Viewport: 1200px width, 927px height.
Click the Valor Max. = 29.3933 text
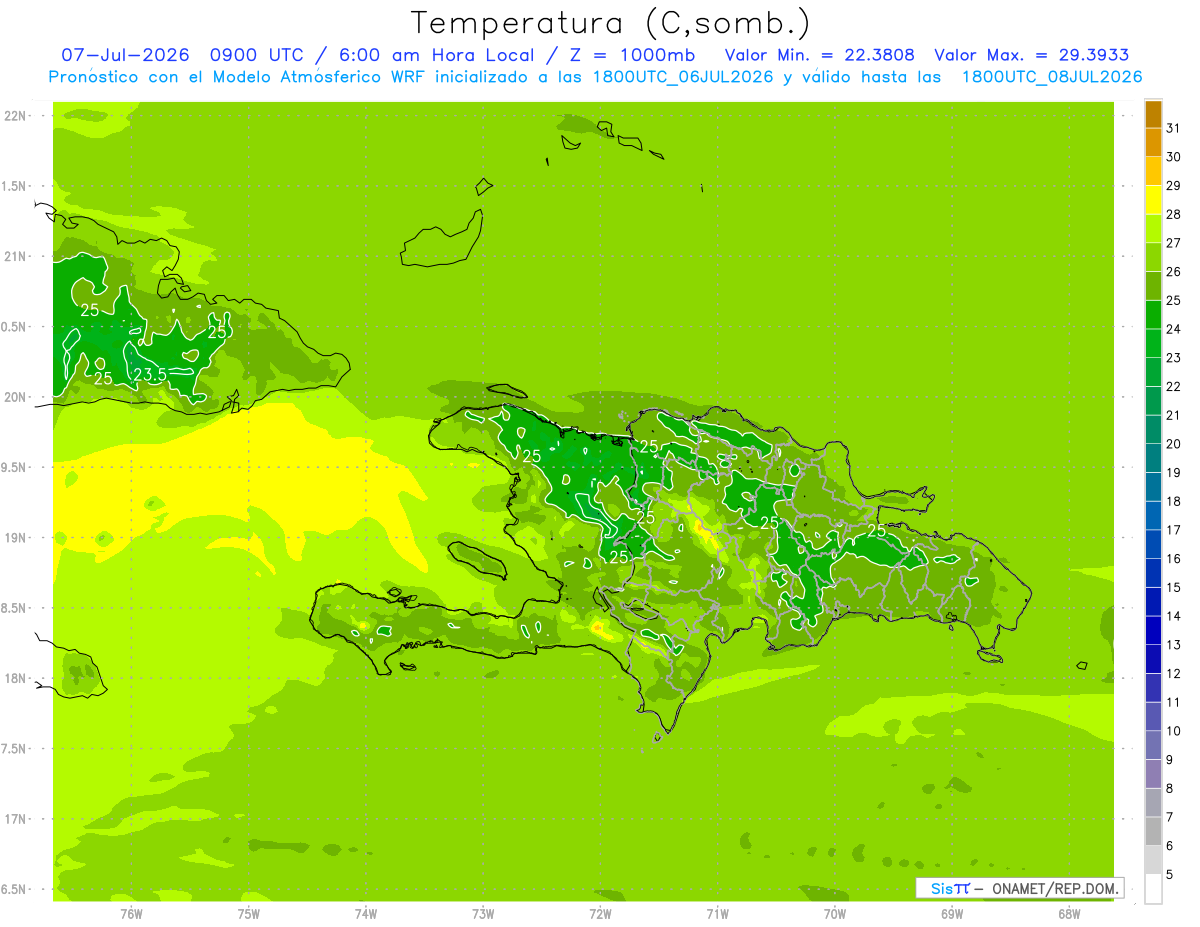coord(1032,55)
